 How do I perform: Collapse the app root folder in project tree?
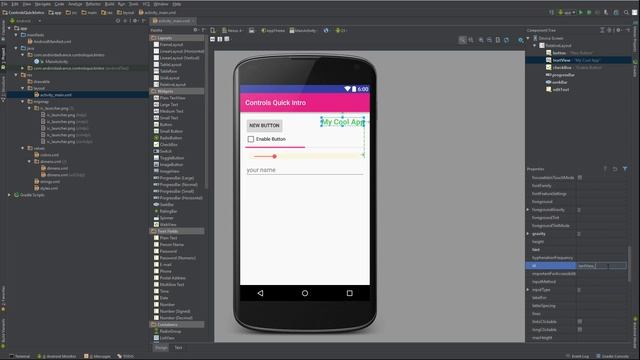tap(9, 28)
